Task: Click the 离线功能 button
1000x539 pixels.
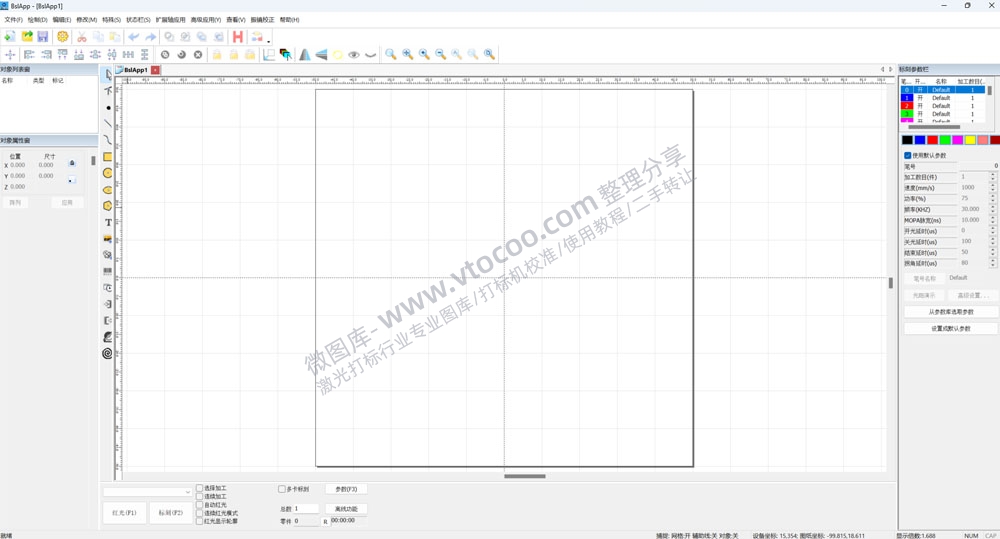Action: 346,509
